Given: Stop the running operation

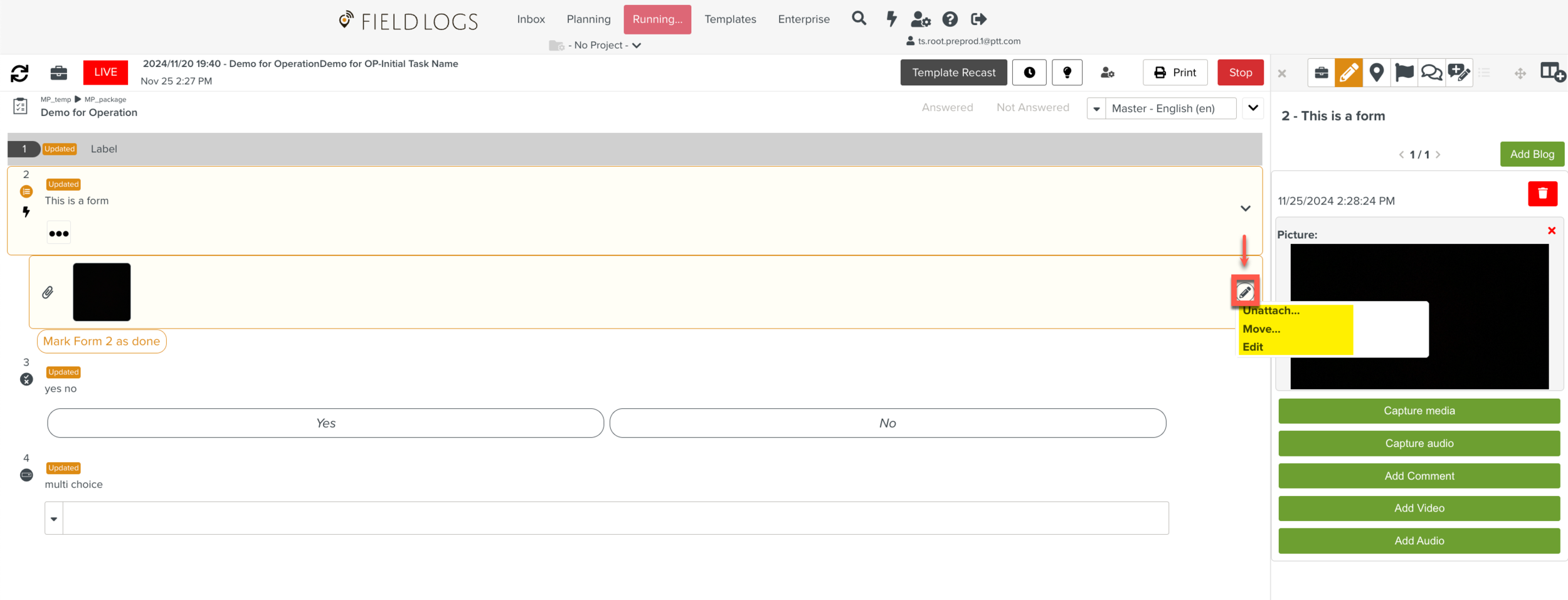Looking at the screenshot, I should click(x=1240, y=73).
